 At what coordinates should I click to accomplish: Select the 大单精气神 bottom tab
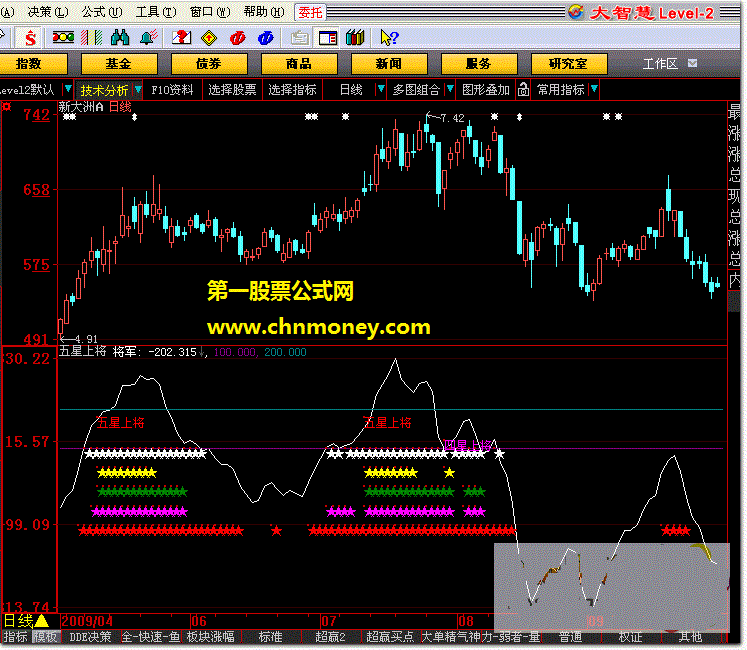451,637
